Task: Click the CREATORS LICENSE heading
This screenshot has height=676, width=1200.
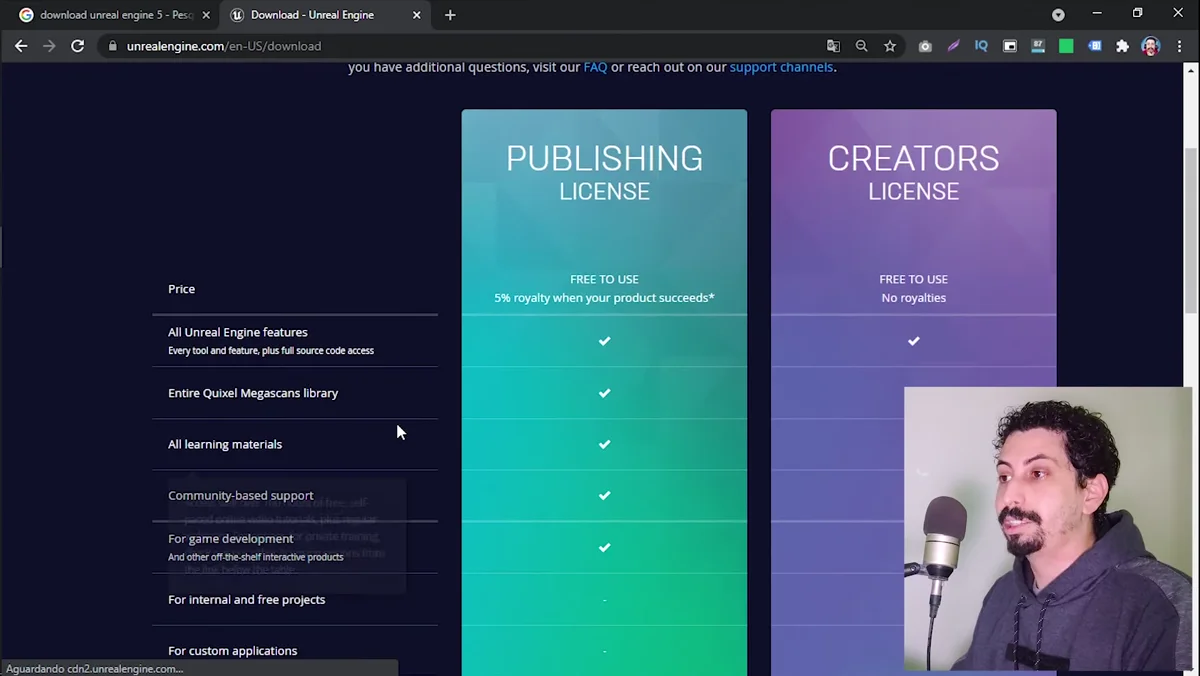Action: pos(913,173)
